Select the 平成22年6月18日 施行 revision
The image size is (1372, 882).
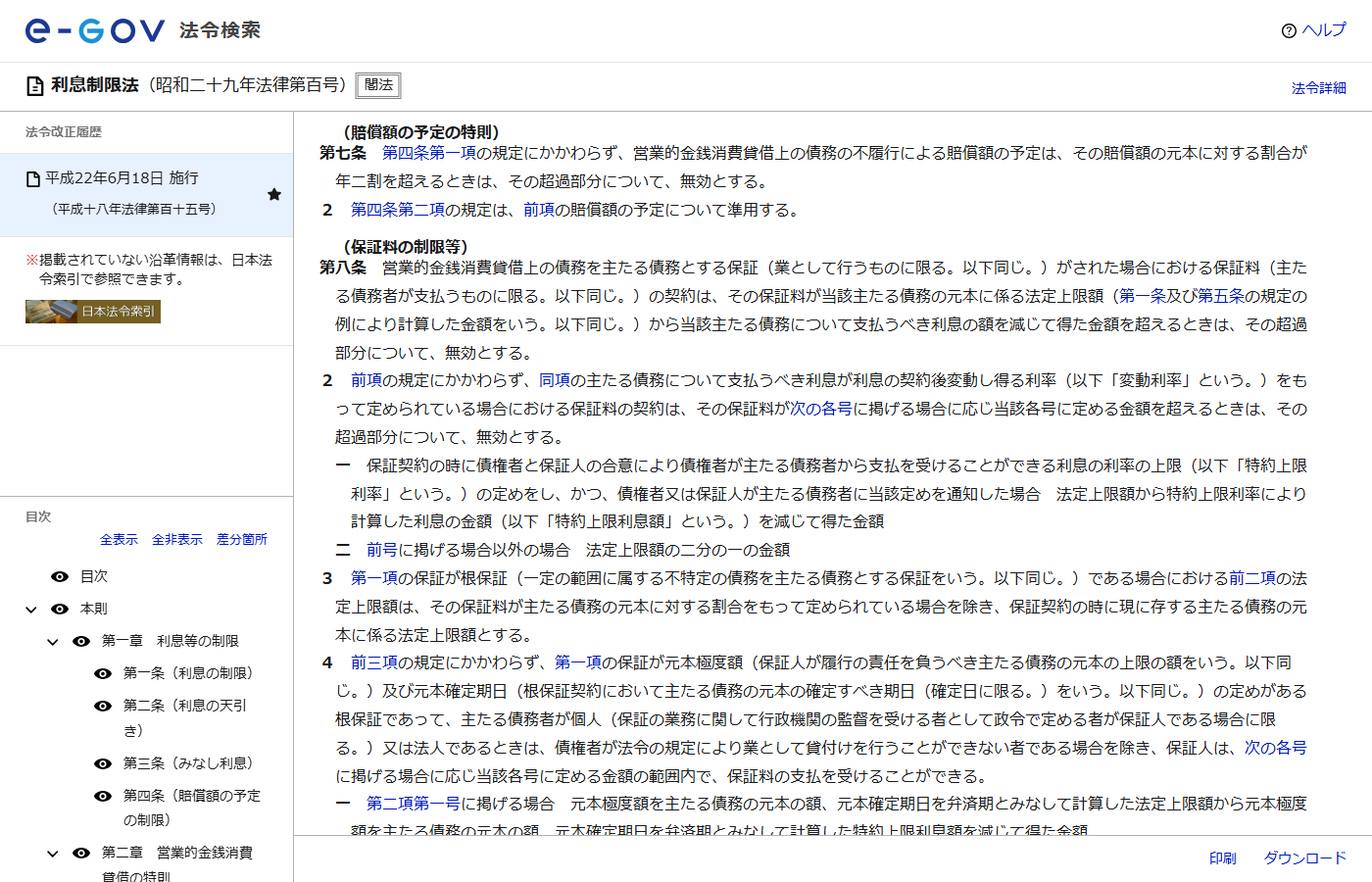147,194
